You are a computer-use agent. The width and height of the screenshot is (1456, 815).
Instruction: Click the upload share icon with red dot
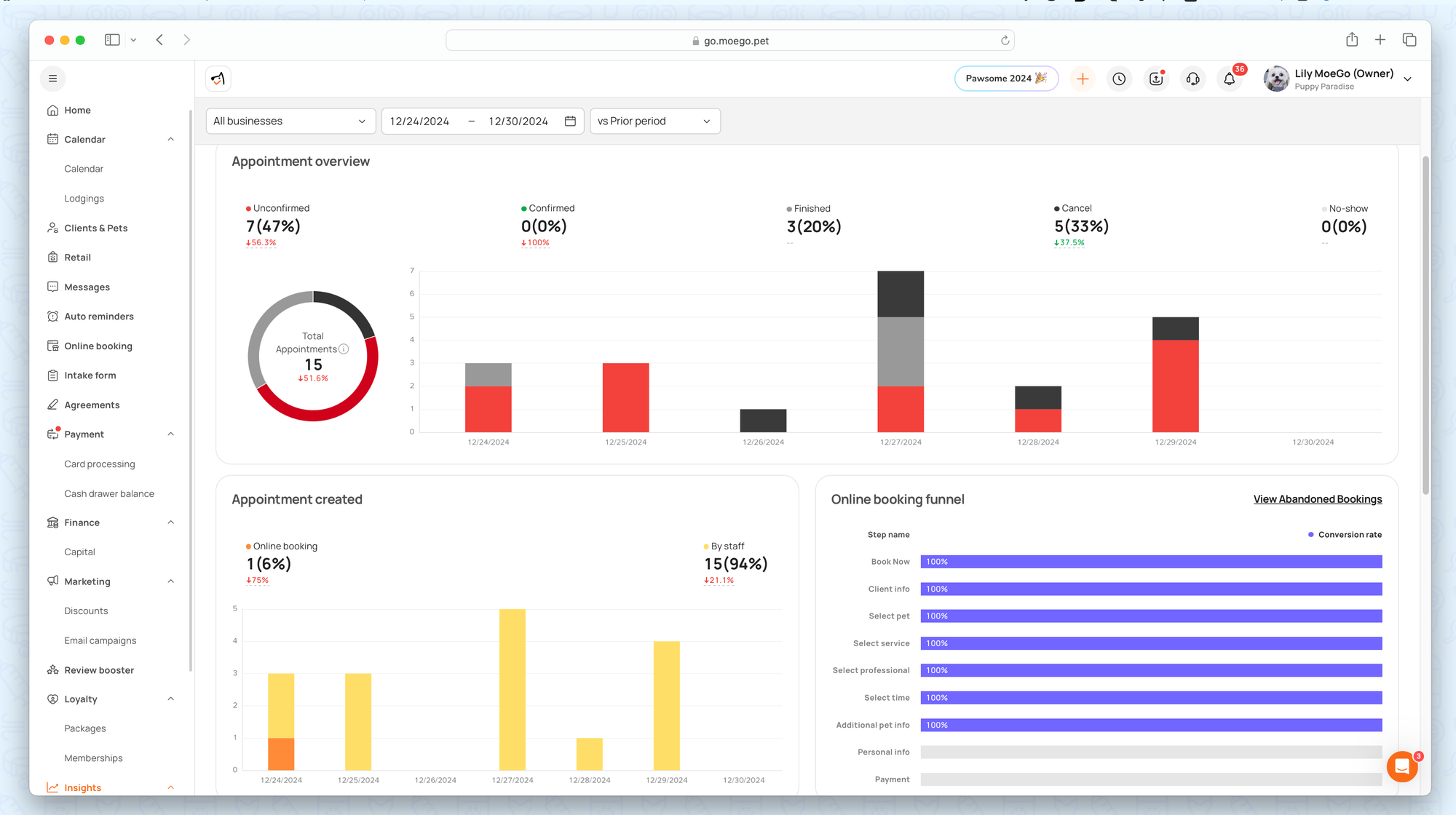coord(1156,79)
